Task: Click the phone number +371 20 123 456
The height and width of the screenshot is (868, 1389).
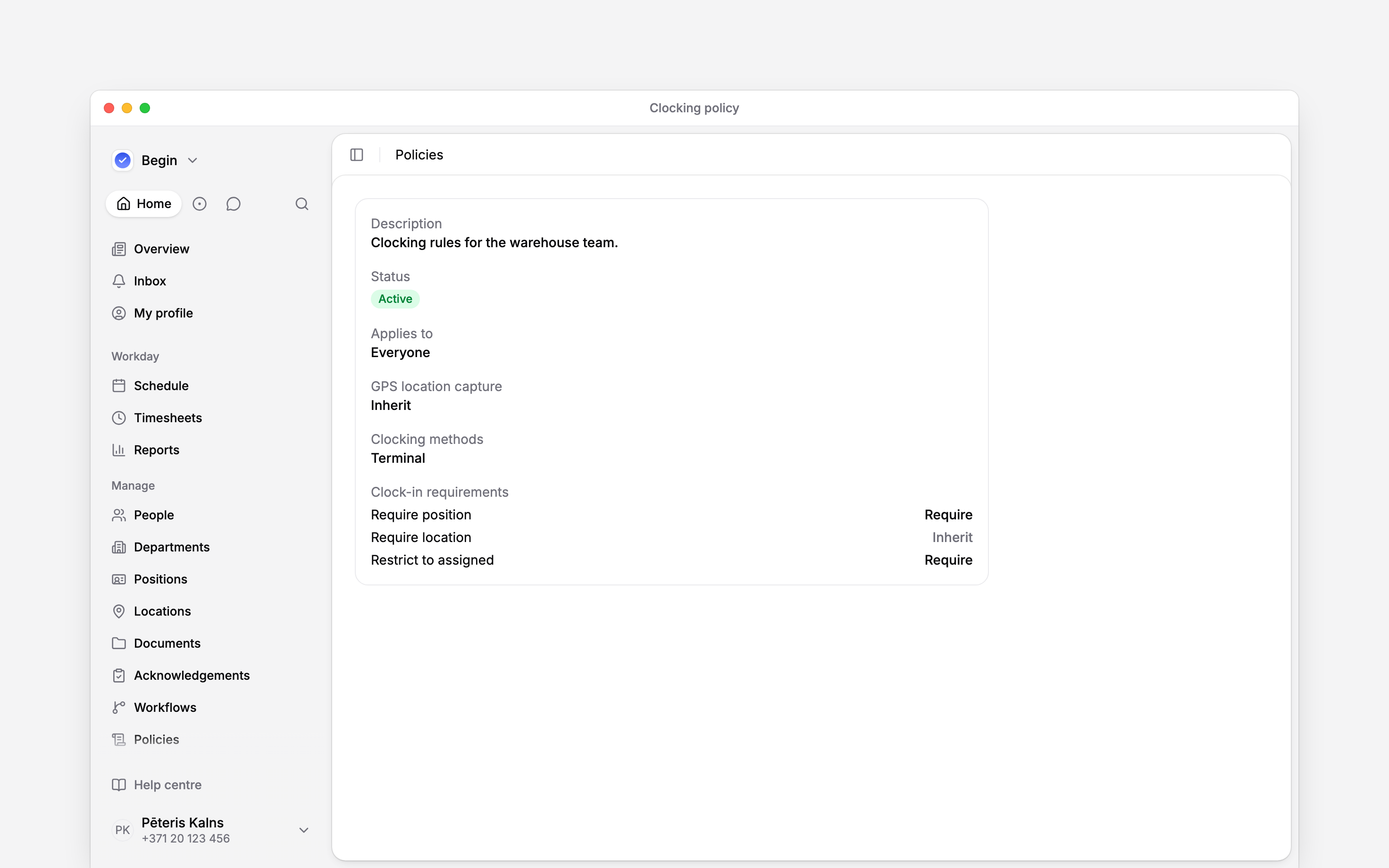Action: (x=185, y=839)
